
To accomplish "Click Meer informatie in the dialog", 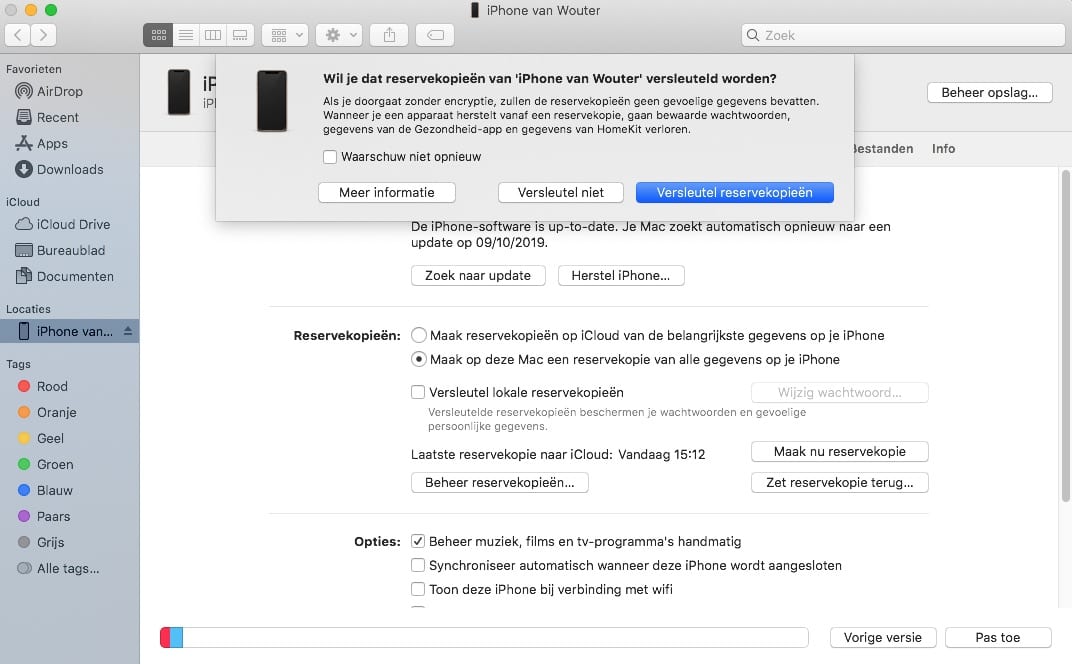I will [x=387, y=193].
